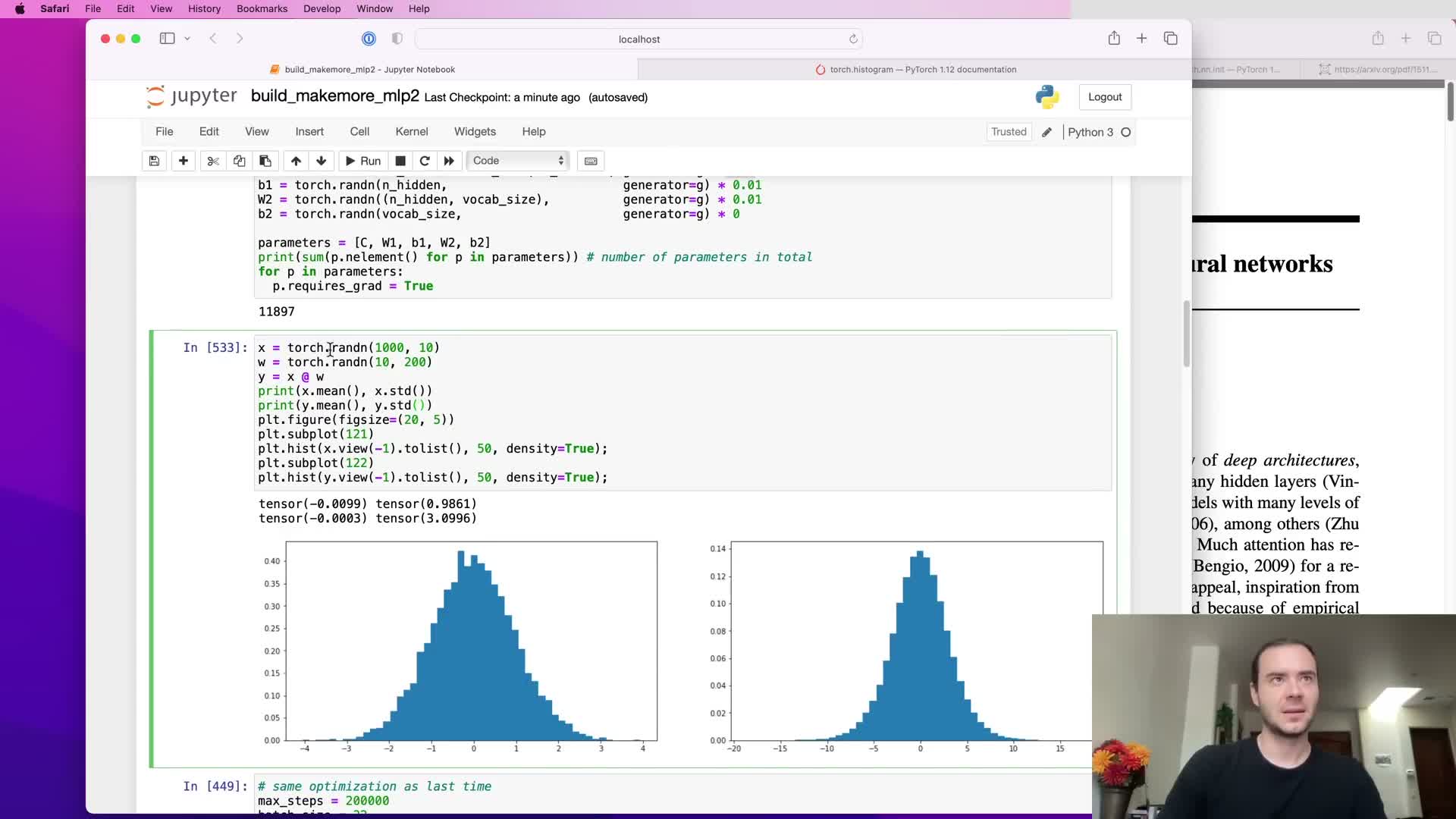Open the Kernel menu
The height and width of the screenshot is (819, 1456).
(x=411, y=132)
